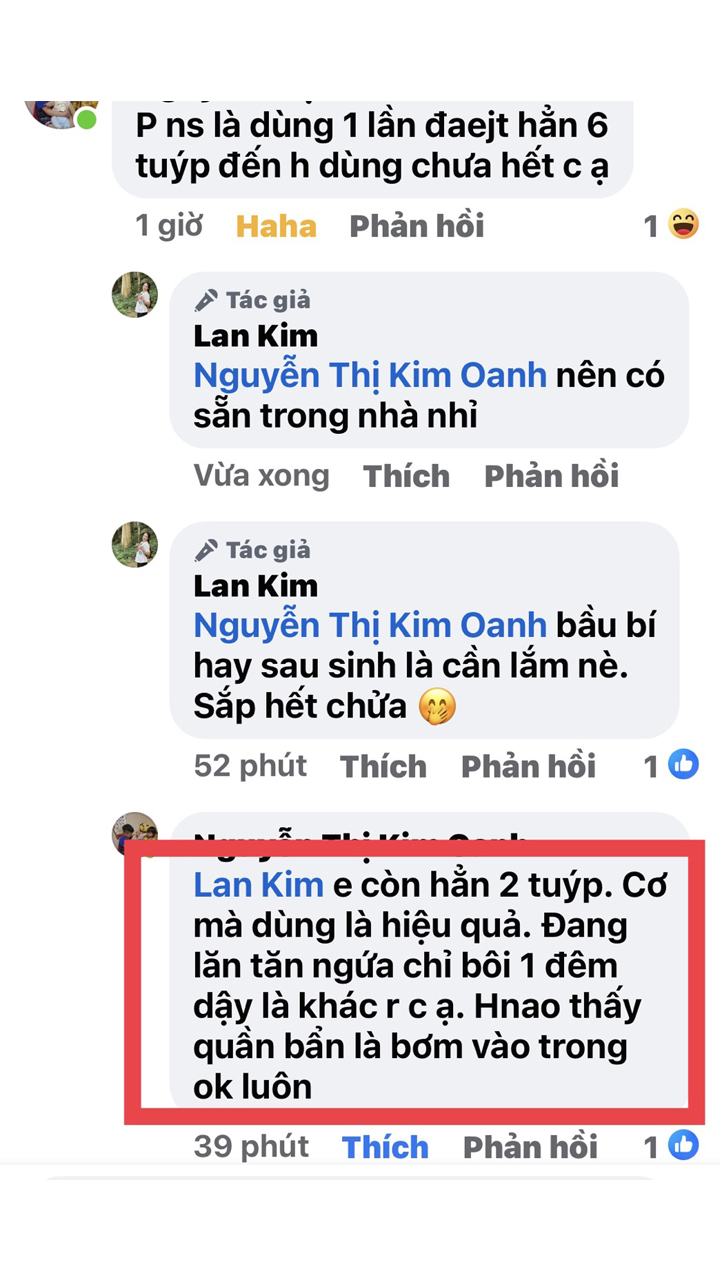Viewport: 720px width, 1280px height.
Task: Tap the Tác giả badge on second reply
Action: [x=252, y=550]
